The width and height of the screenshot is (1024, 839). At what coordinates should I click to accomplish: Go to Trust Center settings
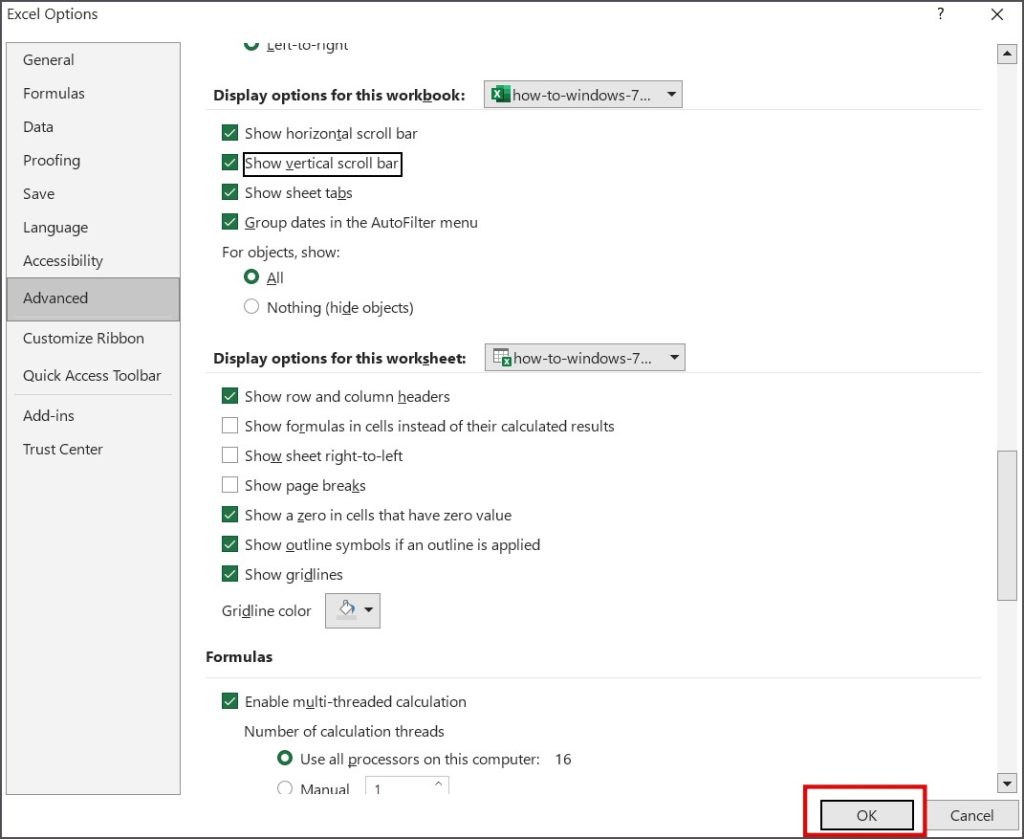coord(63,449)
